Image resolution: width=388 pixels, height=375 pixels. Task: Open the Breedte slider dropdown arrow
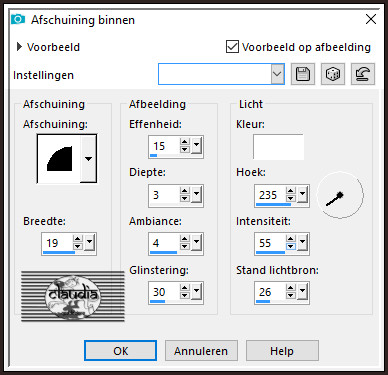(90, 242)
